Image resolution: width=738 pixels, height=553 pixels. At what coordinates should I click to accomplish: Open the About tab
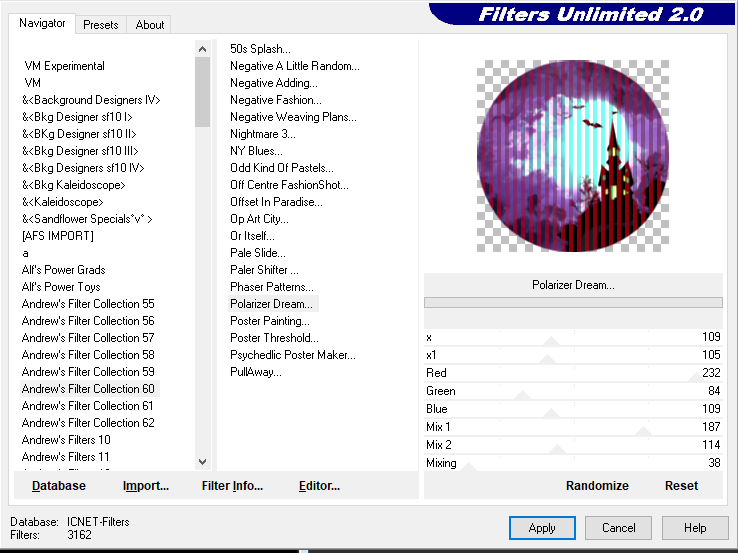tap(150, 25)
